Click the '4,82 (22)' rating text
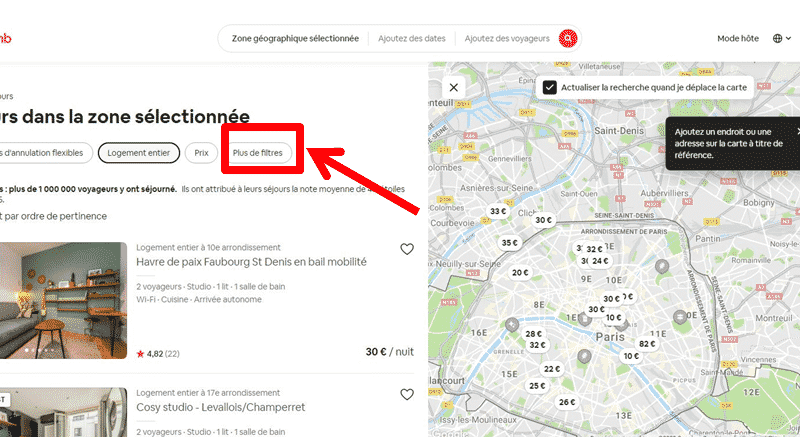This screenshot has width=800, height=437. [x=159, y=353]
